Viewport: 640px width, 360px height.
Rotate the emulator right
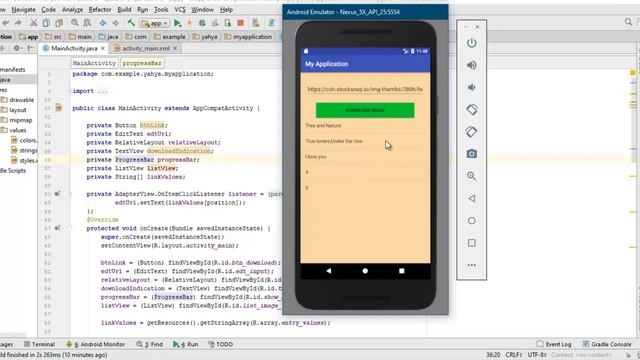point(471,132)
